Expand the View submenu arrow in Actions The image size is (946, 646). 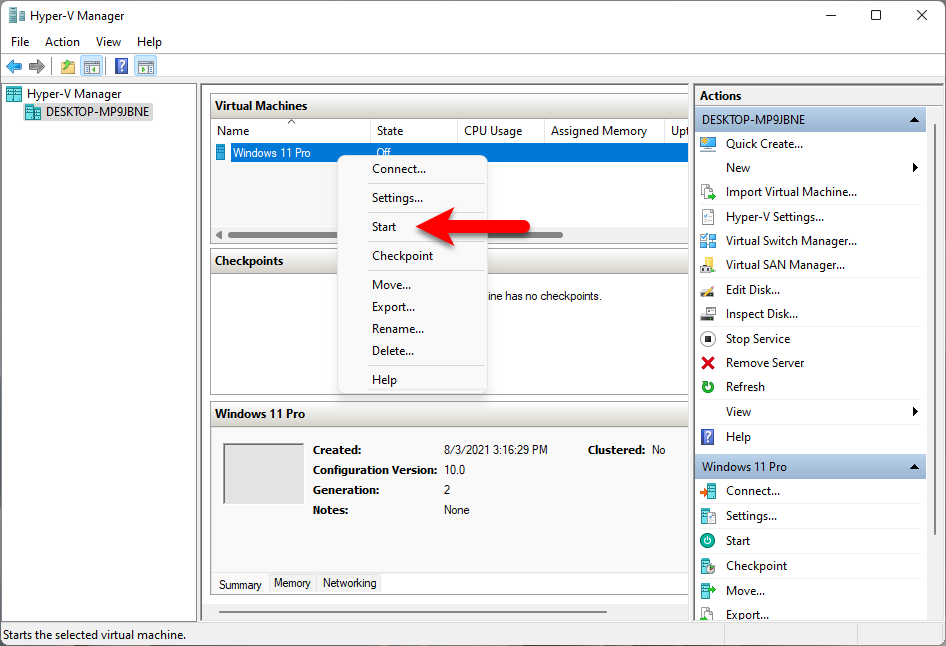(x=915, y=411)
